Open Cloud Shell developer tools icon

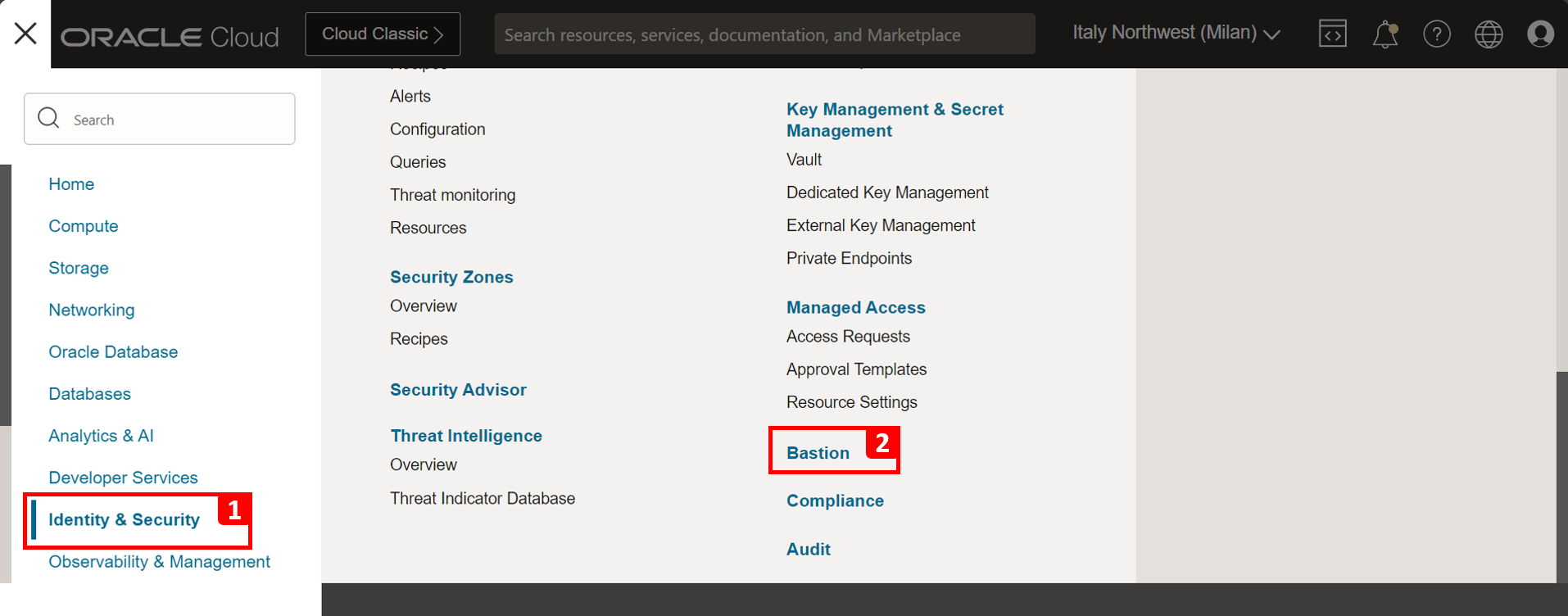pyautogui.click(x=1333, y=34)
